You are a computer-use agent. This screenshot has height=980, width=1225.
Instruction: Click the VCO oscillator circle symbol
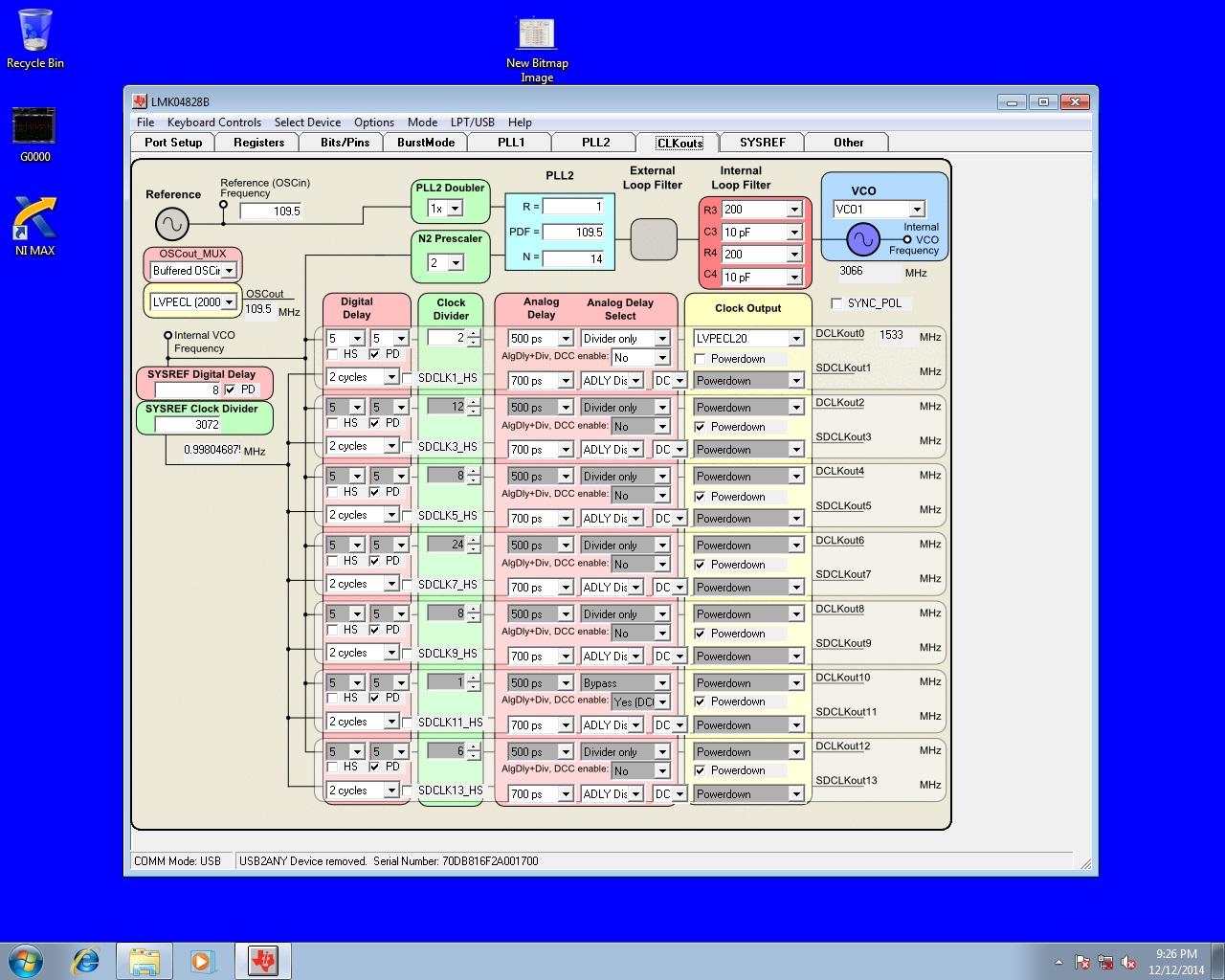(x=863, y=239)
